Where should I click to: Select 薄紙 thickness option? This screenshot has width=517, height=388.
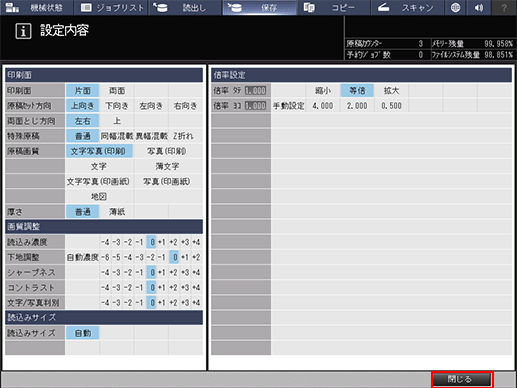coord(117,212)
